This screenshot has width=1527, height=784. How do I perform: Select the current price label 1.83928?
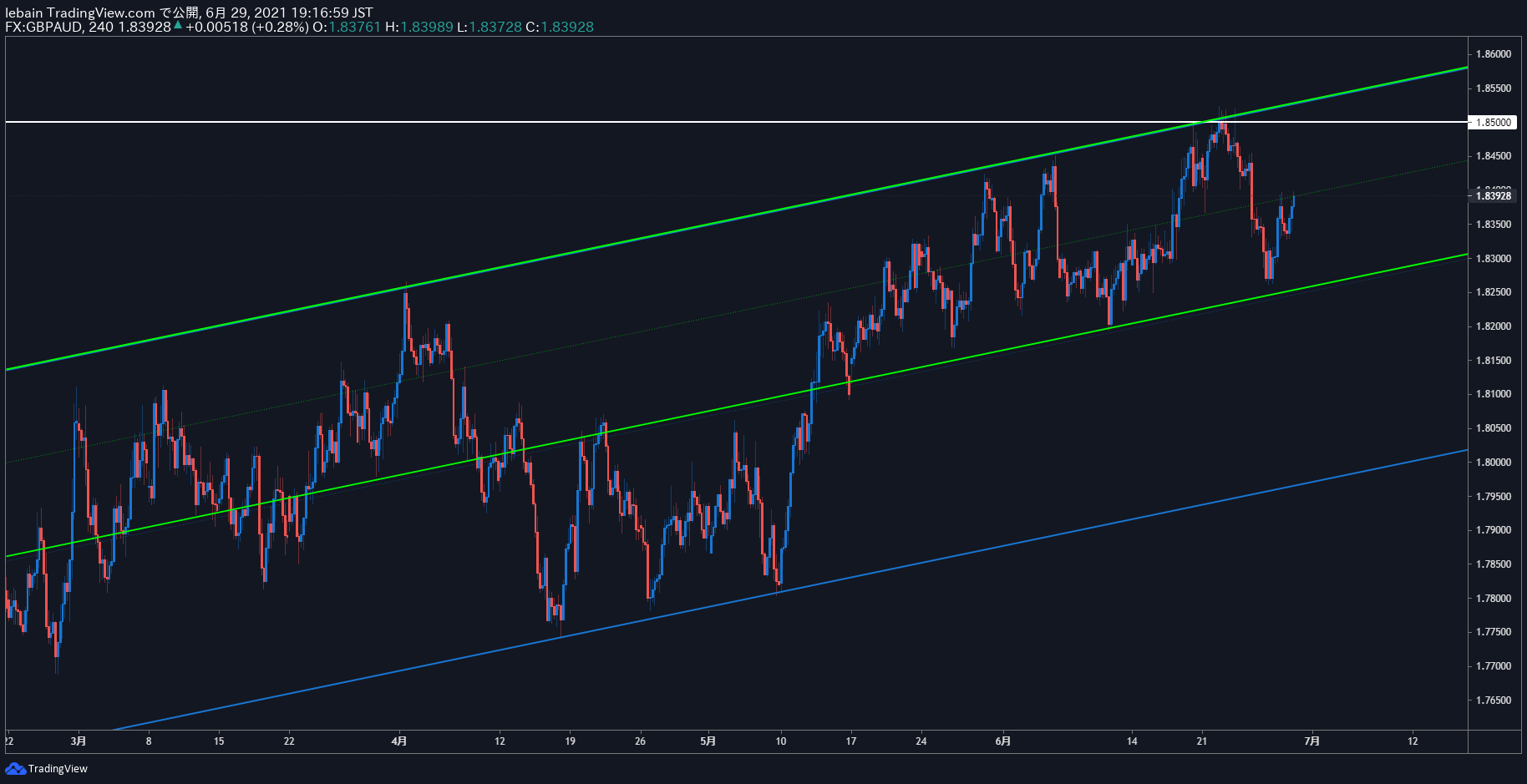point(1494,196)
